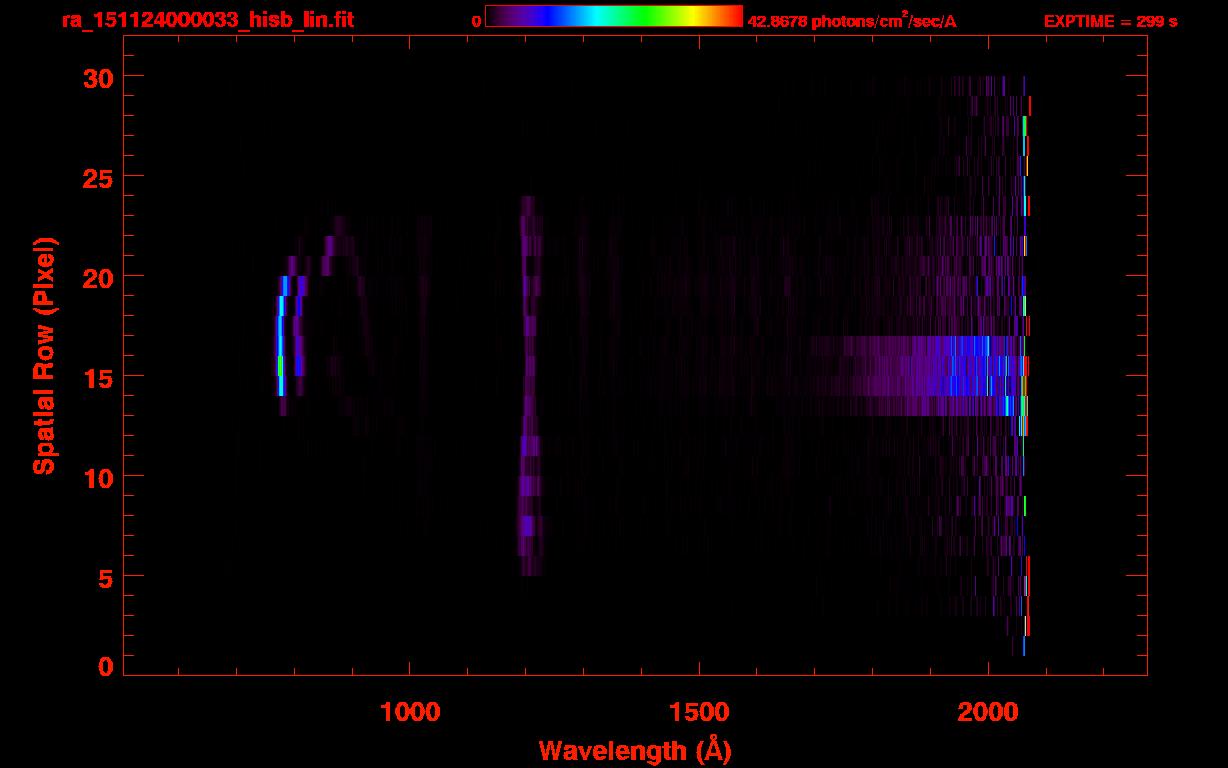Click the bright cyan emission arc near 780 Å

click(281, 345)
